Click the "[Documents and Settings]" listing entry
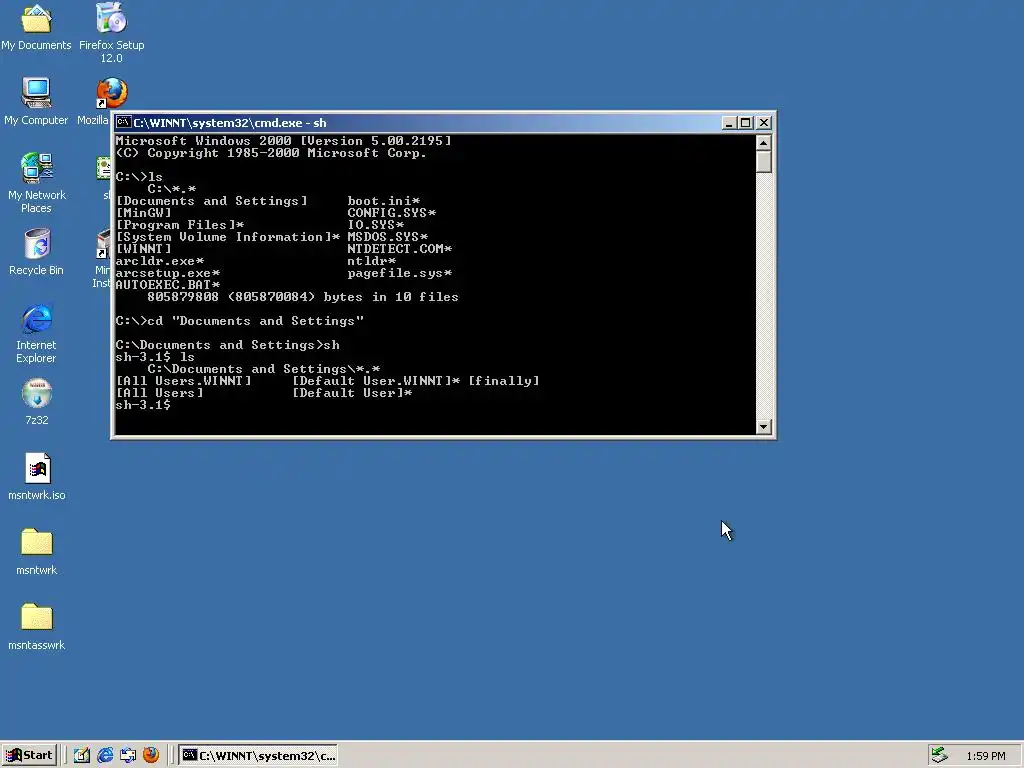The height and width of the screenshot is (768, 1024). 212,201
